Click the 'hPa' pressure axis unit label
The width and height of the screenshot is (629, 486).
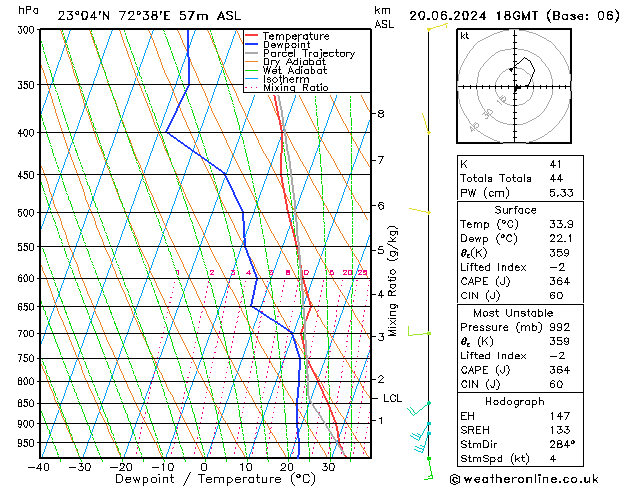(x=28, y=10)
